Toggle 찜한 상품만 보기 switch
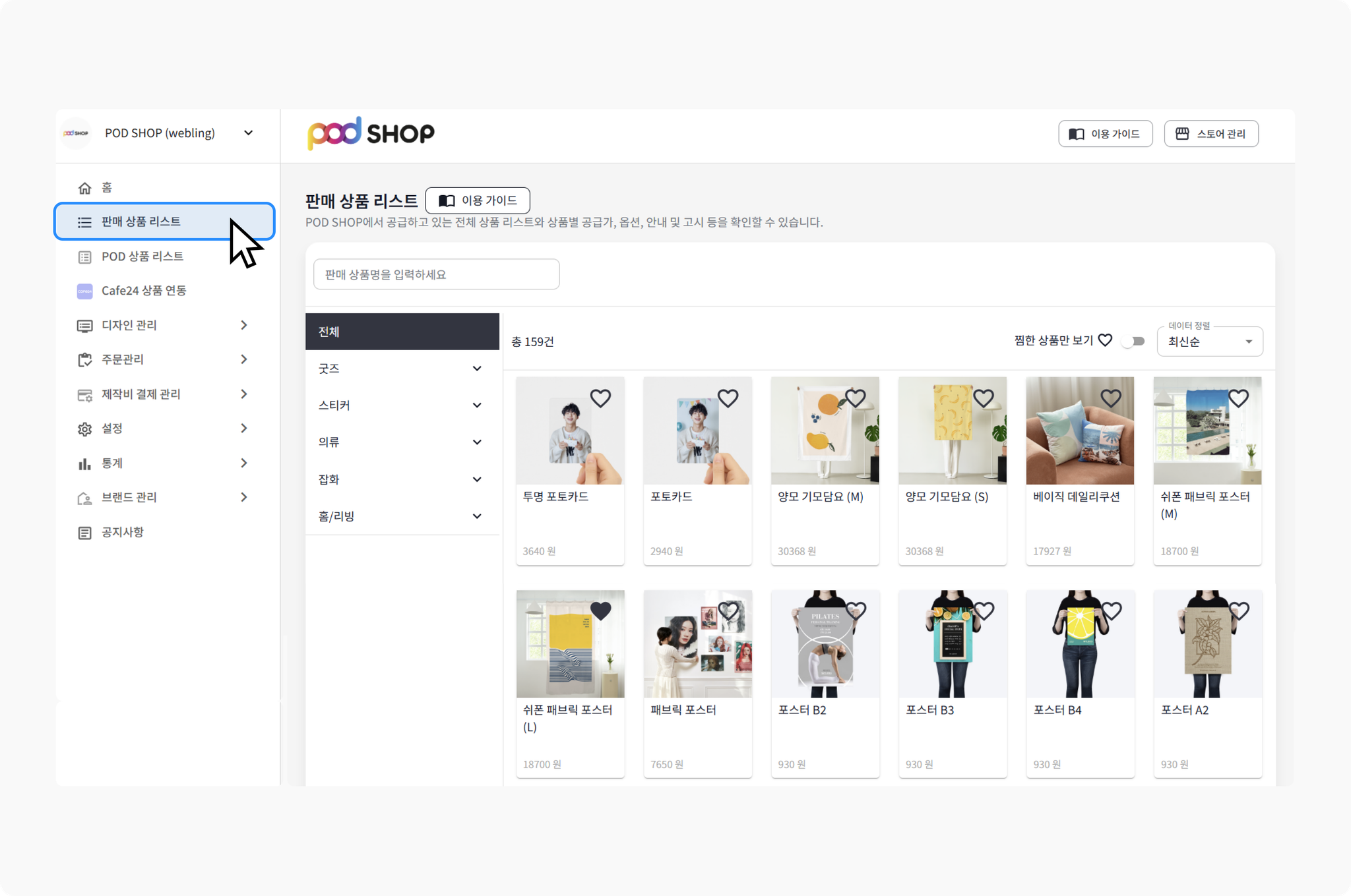 (1133, 342)
